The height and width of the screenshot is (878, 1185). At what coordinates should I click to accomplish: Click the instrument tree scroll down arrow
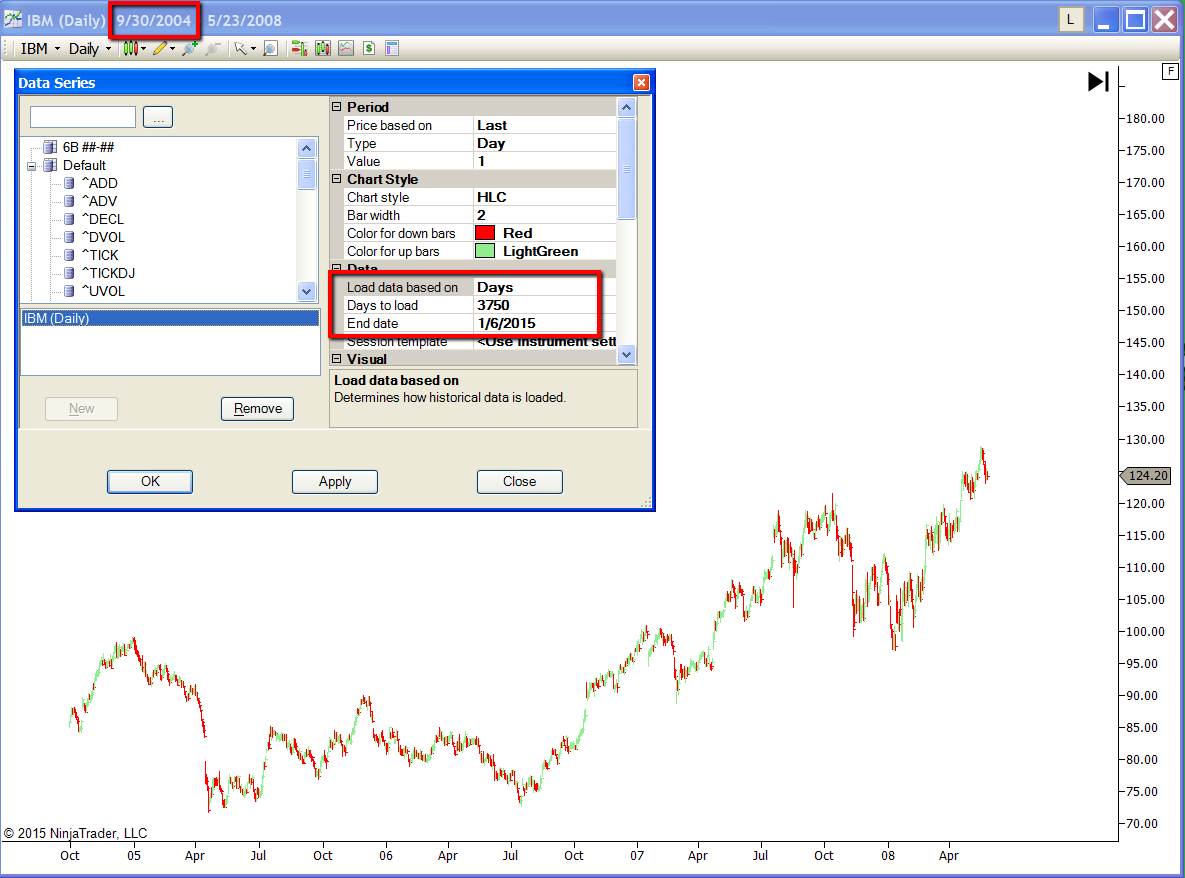[x=306, y=291]
